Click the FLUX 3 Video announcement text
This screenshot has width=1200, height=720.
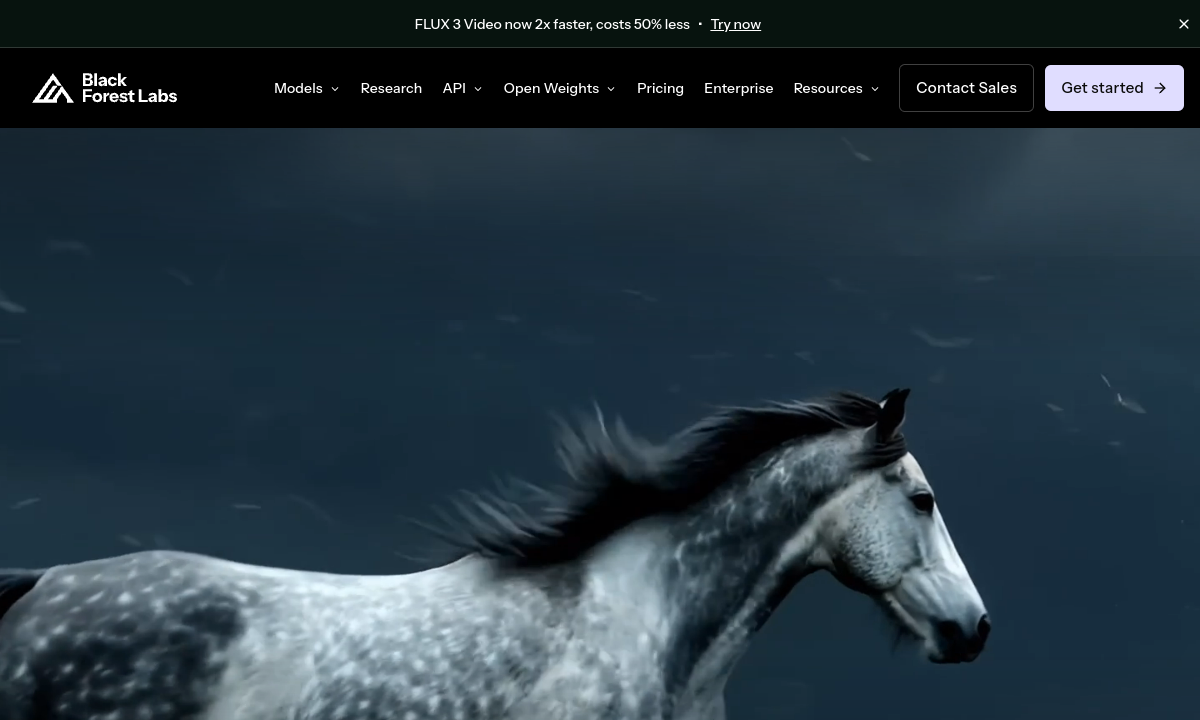click(x=552, y=24)
